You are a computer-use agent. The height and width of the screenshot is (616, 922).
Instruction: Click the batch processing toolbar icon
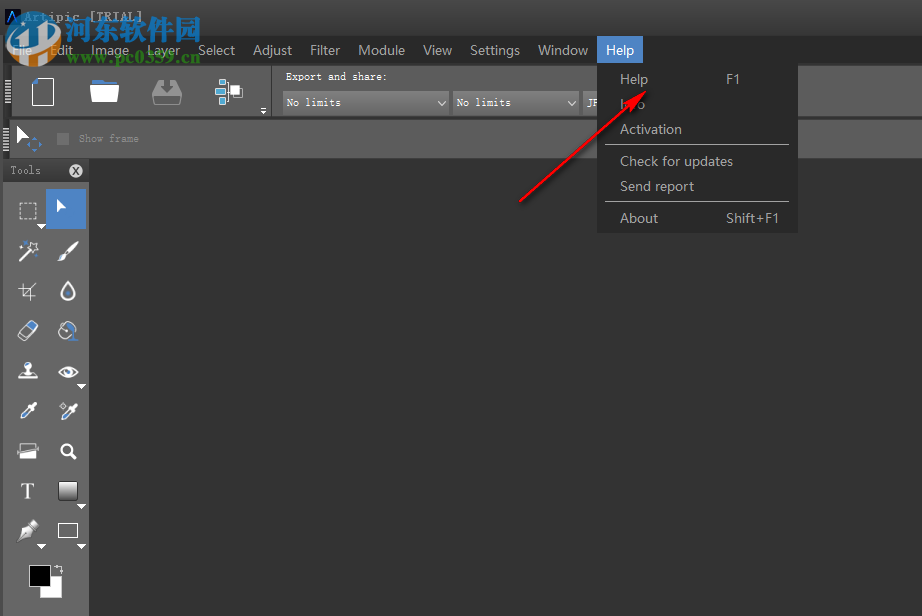229,92
